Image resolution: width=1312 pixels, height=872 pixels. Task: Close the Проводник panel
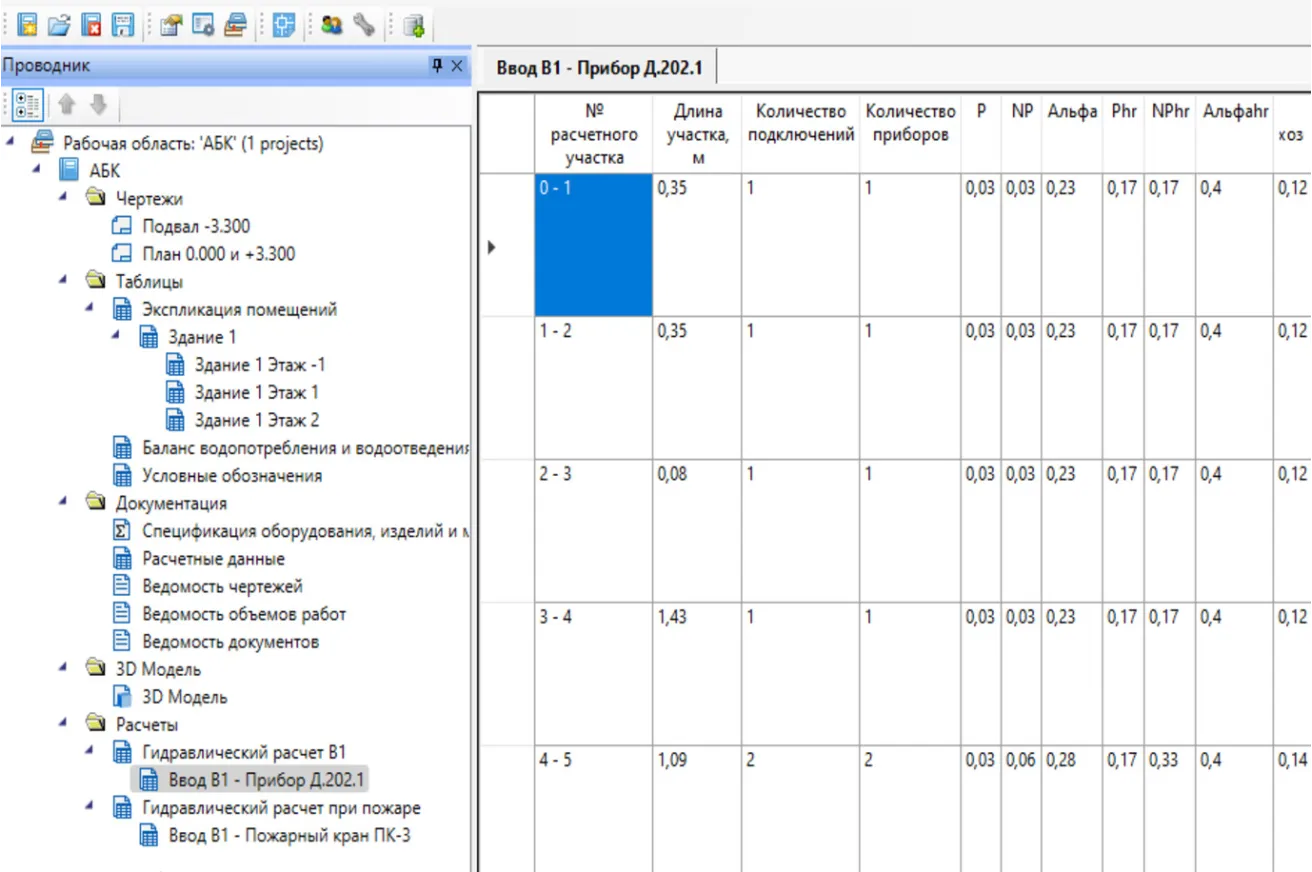[457, 66]
